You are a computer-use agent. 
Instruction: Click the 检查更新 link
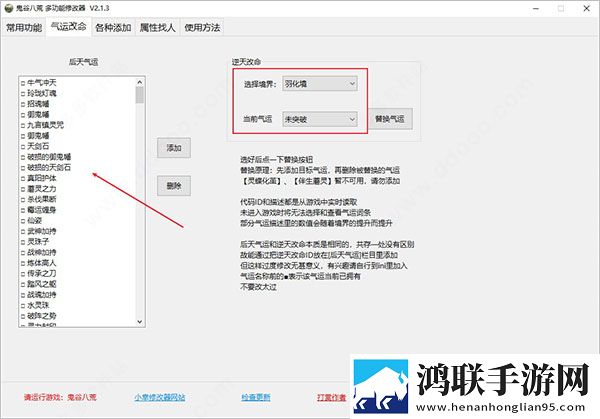coord(256,397)
